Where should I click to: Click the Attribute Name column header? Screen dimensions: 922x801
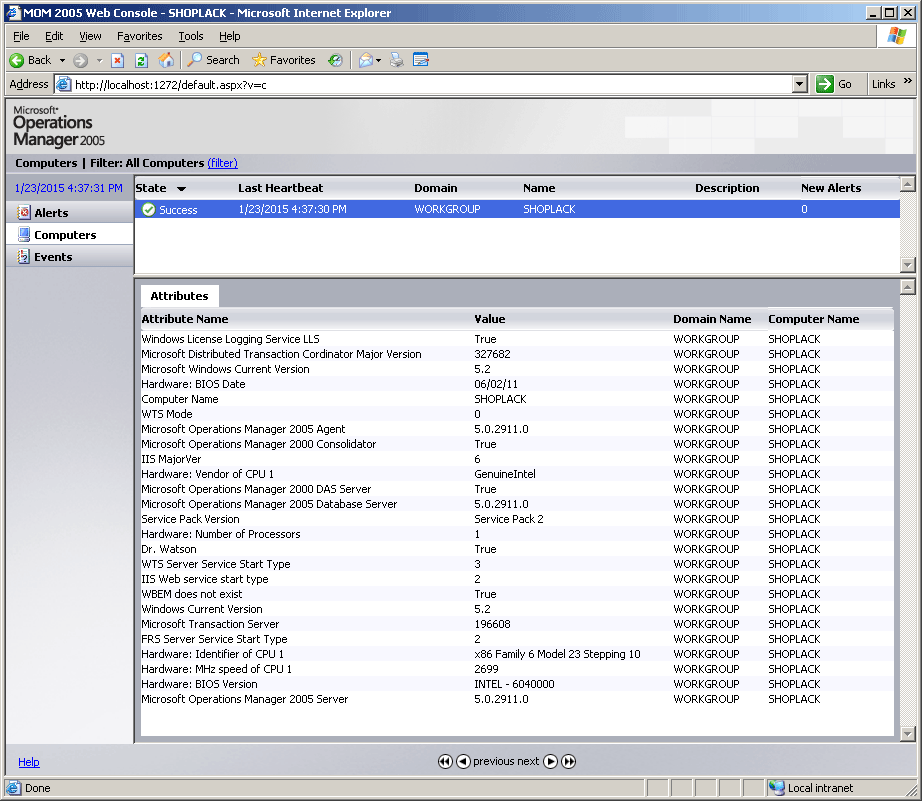tap(185, 319)
